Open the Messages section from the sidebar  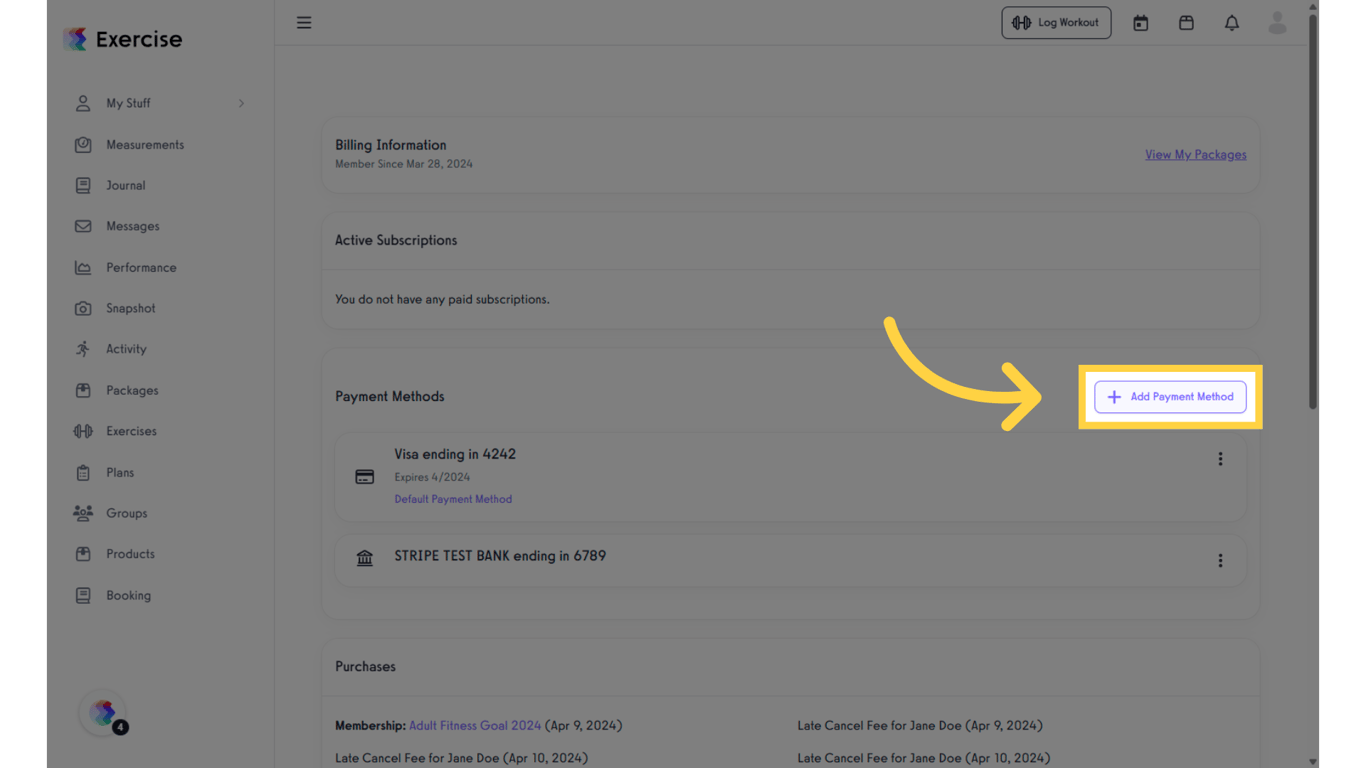tap(133, 226)
